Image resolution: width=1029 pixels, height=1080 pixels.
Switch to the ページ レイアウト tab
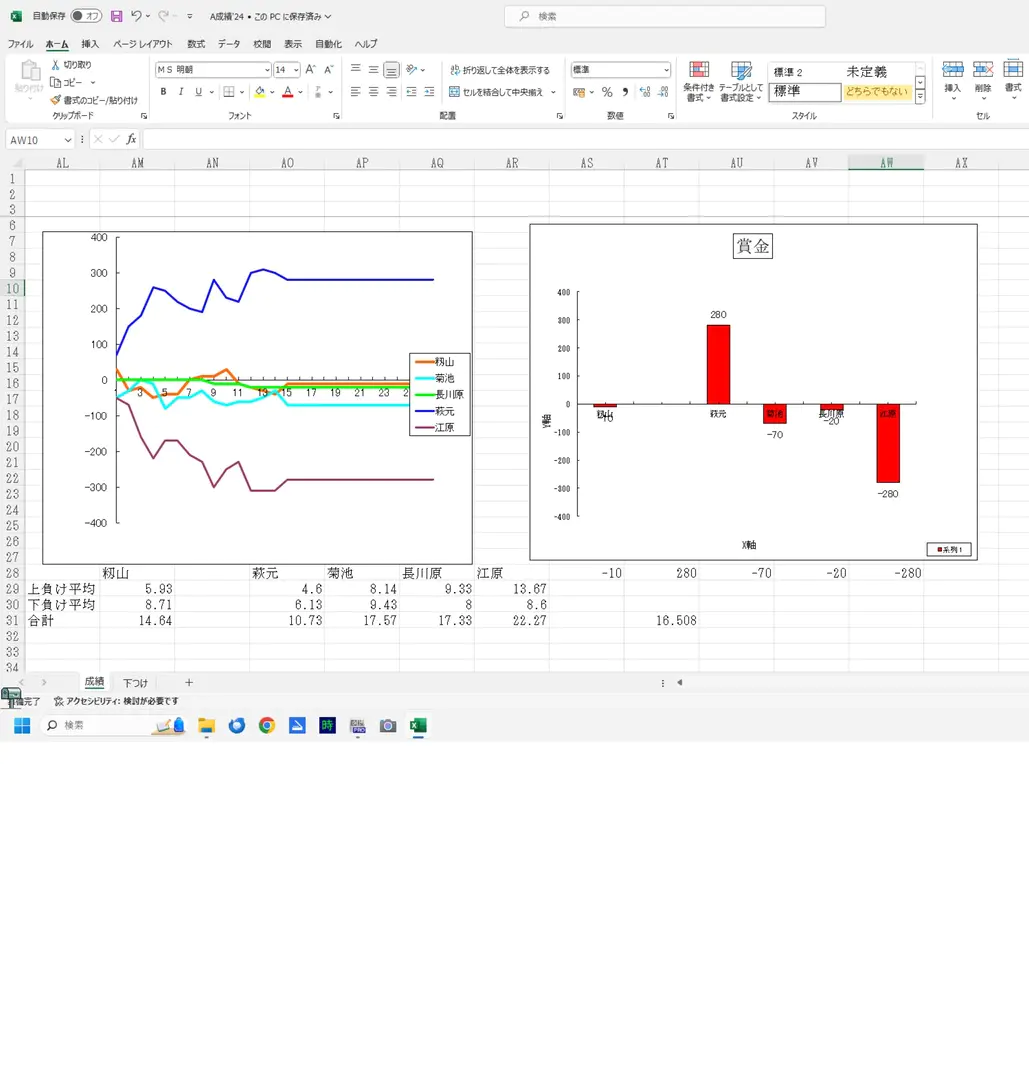click(143, 44)
